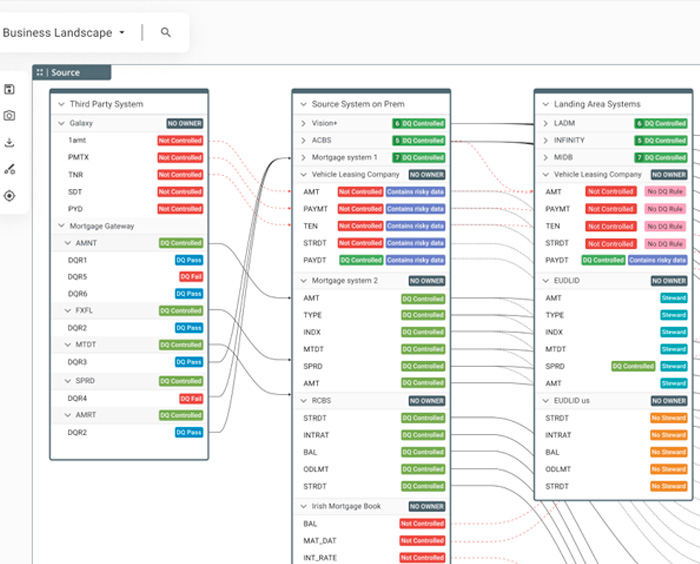Click the lineage path tool icon in sidebar
700x564 pixels.
click(x=9, y=169)
